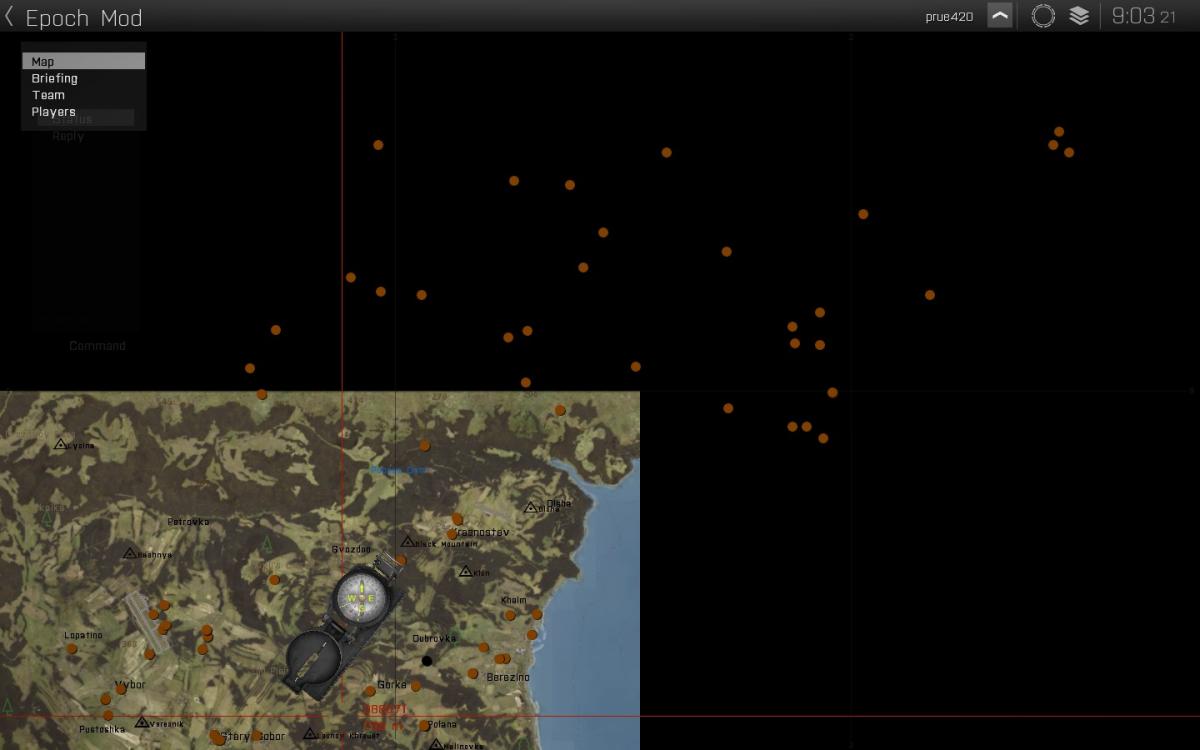Click the compass dial on the map
This screenshot has width=1200, height=750.
(359, 596)
